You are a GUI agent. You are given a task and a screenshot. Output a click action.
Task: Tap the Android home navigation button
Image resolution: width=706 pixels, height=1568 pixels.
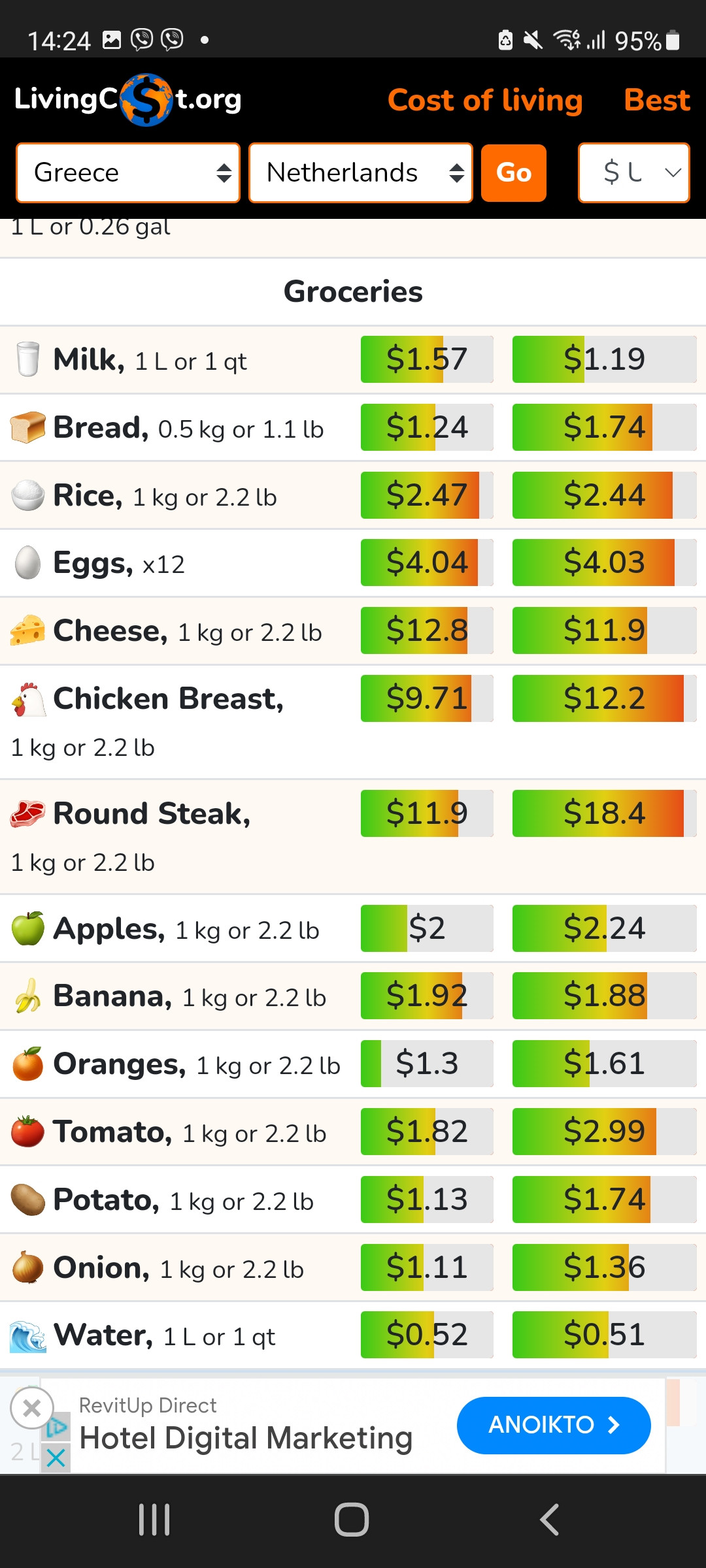352,1520
